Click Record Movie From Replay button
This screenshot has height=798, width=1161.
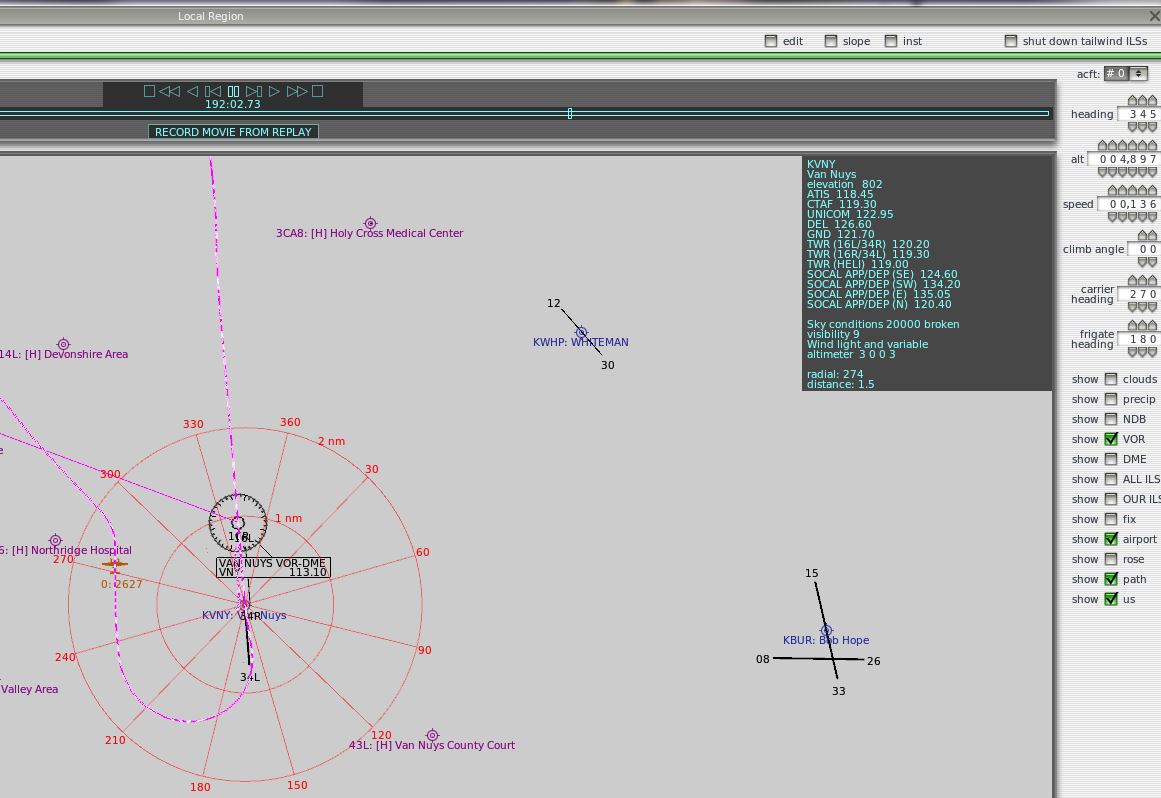pyautogui.click(x=233, y=132)
